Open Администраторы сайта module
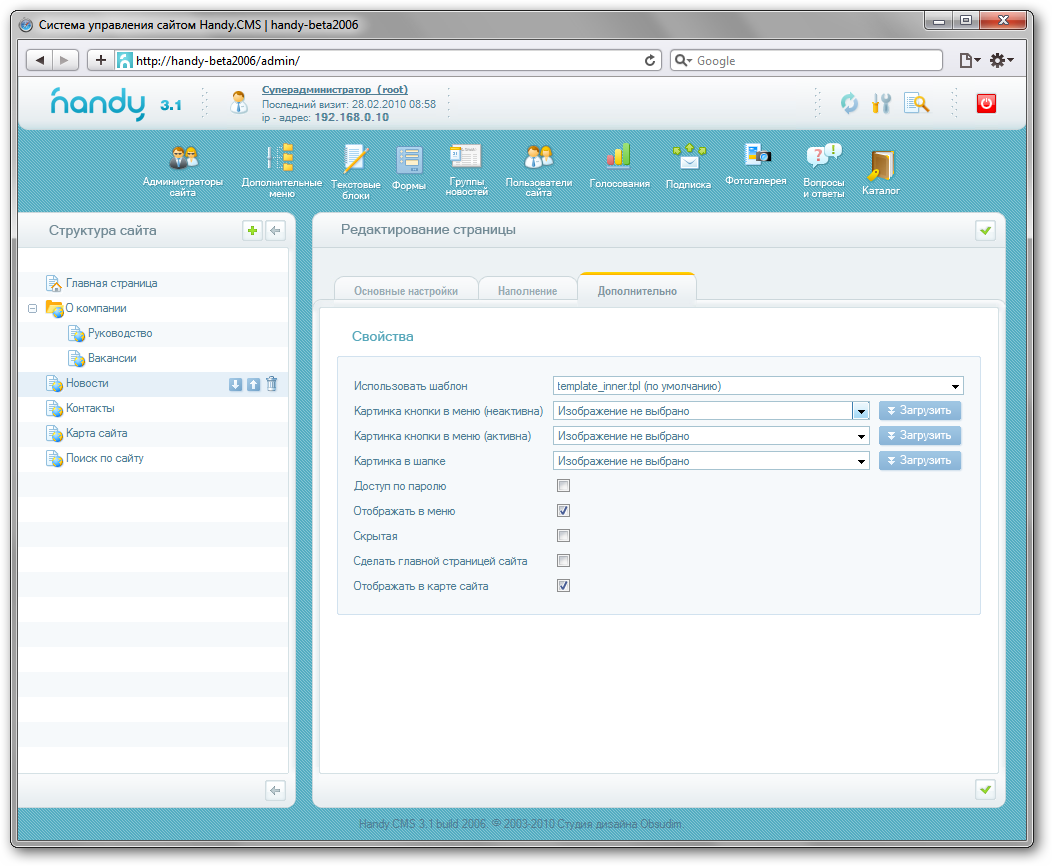Screen dimensions: 1052x866 tap(183, 160)
